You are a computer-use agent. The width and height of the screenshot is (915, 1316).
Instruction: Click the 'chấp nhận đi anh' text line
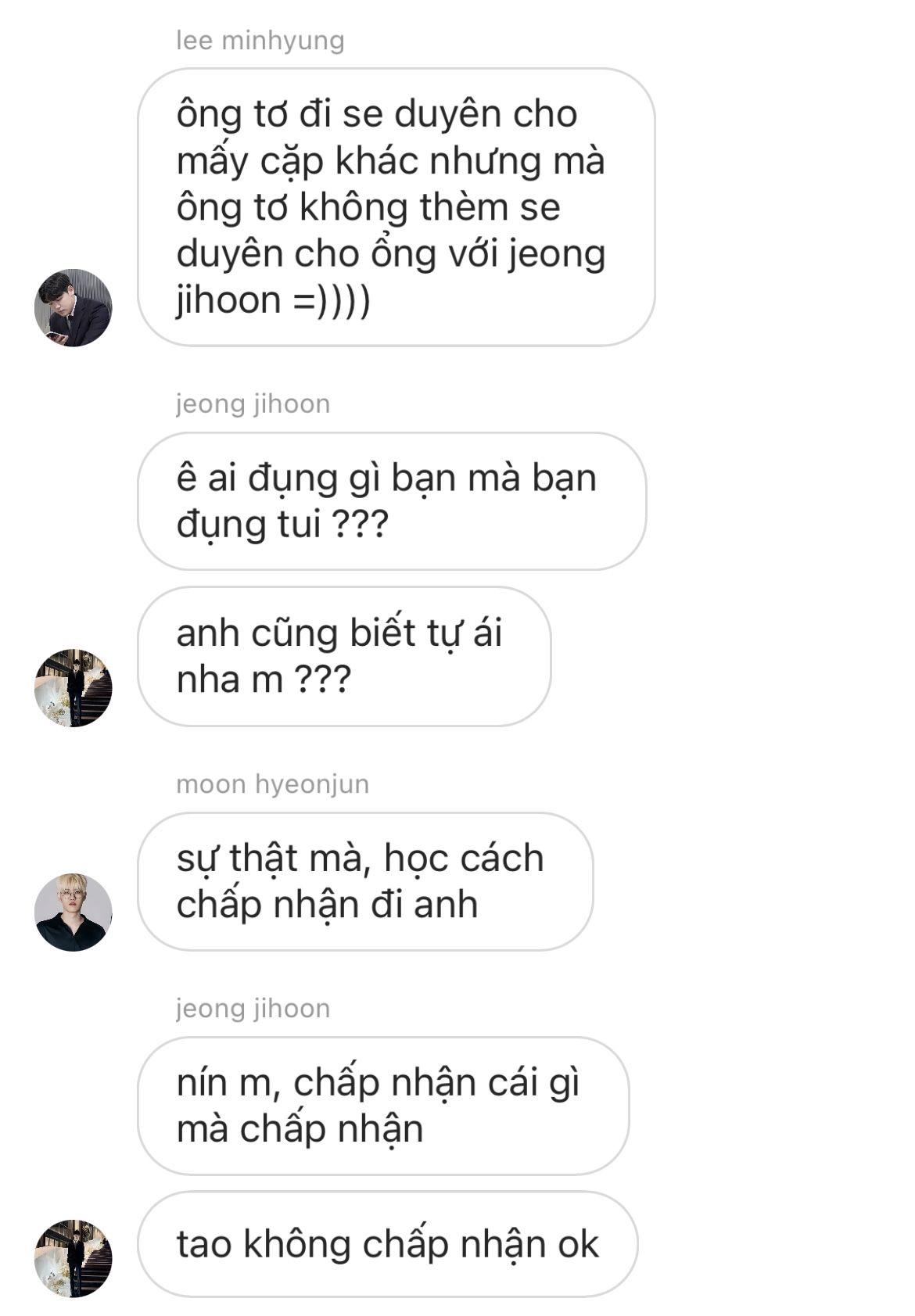[x=327, y=905]
